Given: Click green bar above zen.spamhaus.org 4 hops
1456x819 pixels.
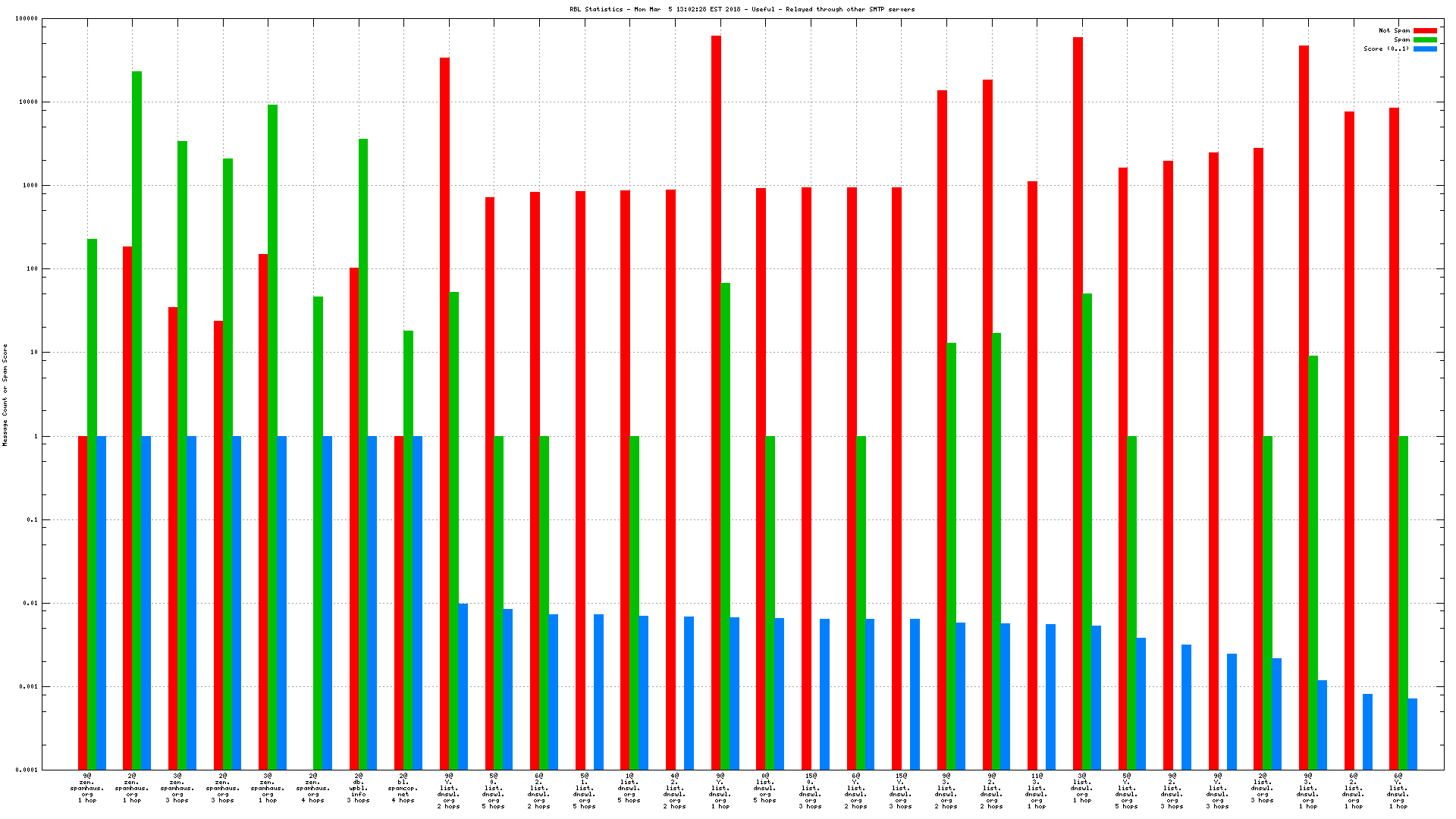Looking at the screenshot, I should pos(318,531).
